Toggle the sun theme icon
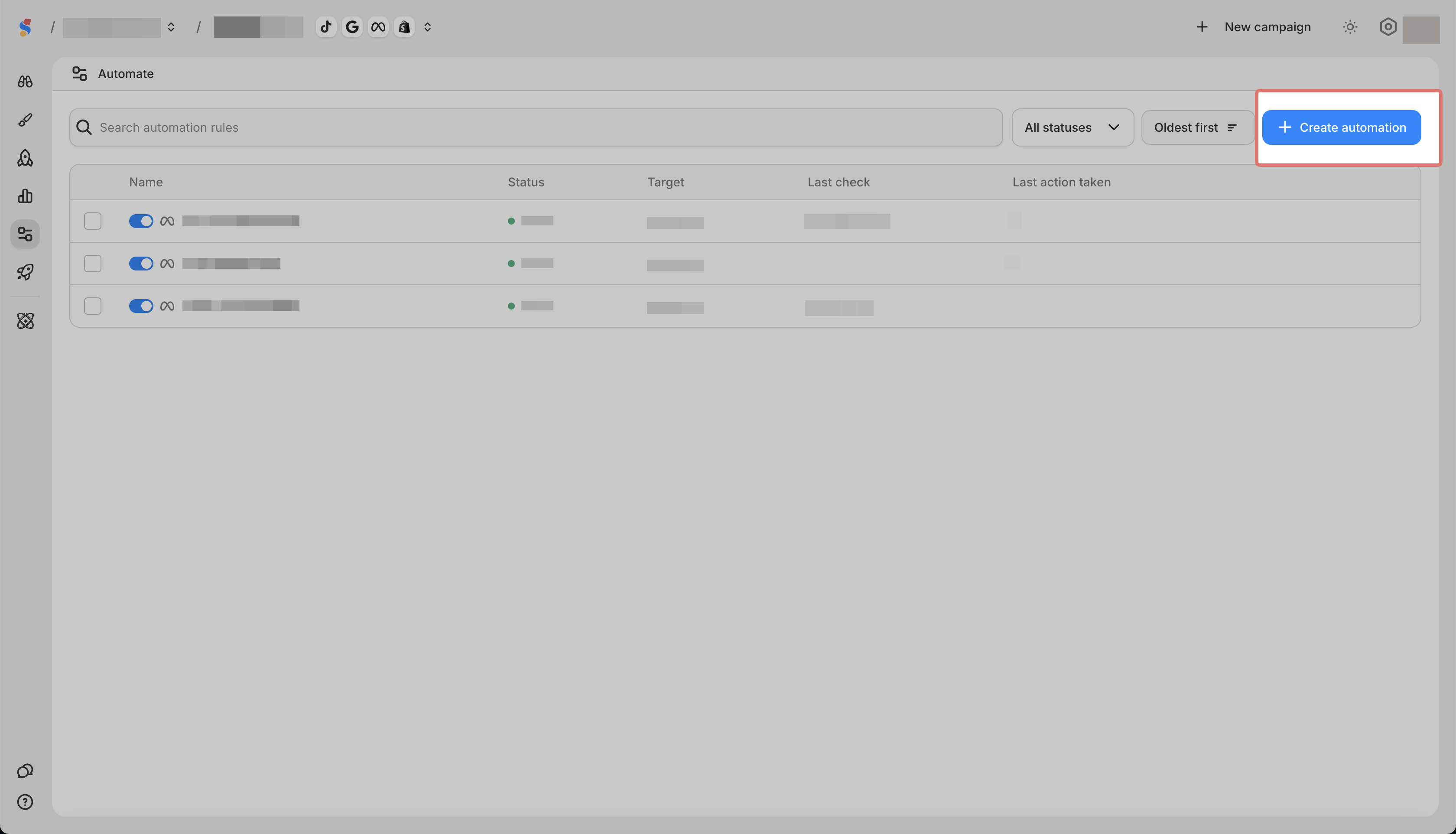This screenshot has width=1456, height=834. pos(1350,27)
